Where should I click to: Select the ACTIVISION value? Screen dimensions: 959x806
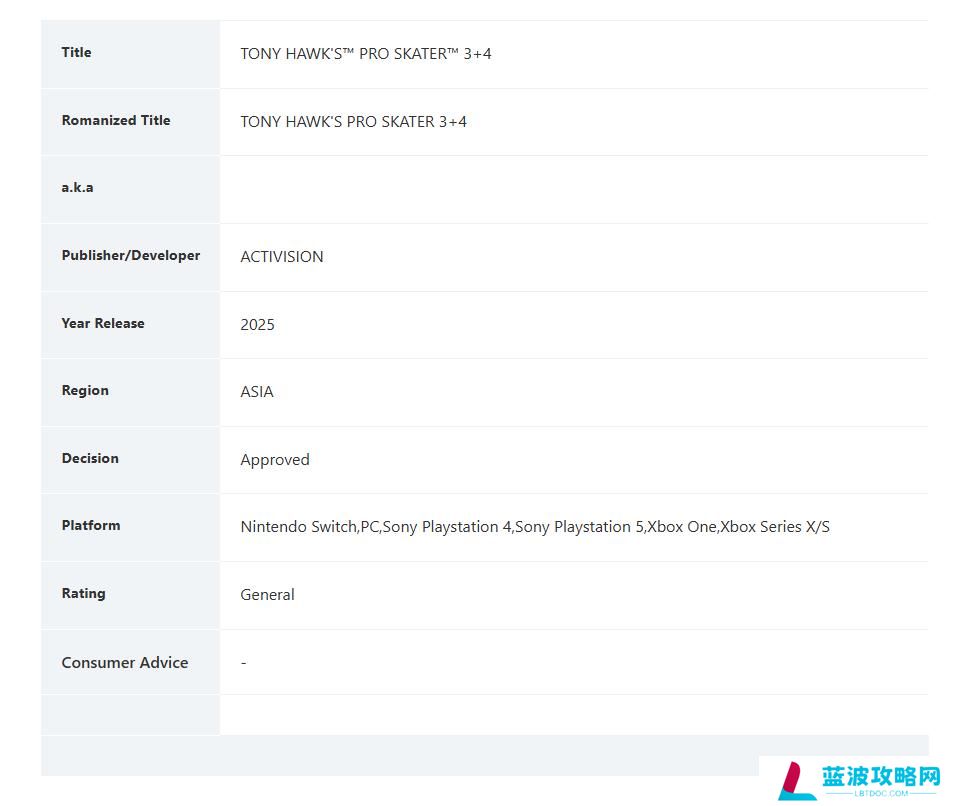pyautogui.click(x=282, y=257)
